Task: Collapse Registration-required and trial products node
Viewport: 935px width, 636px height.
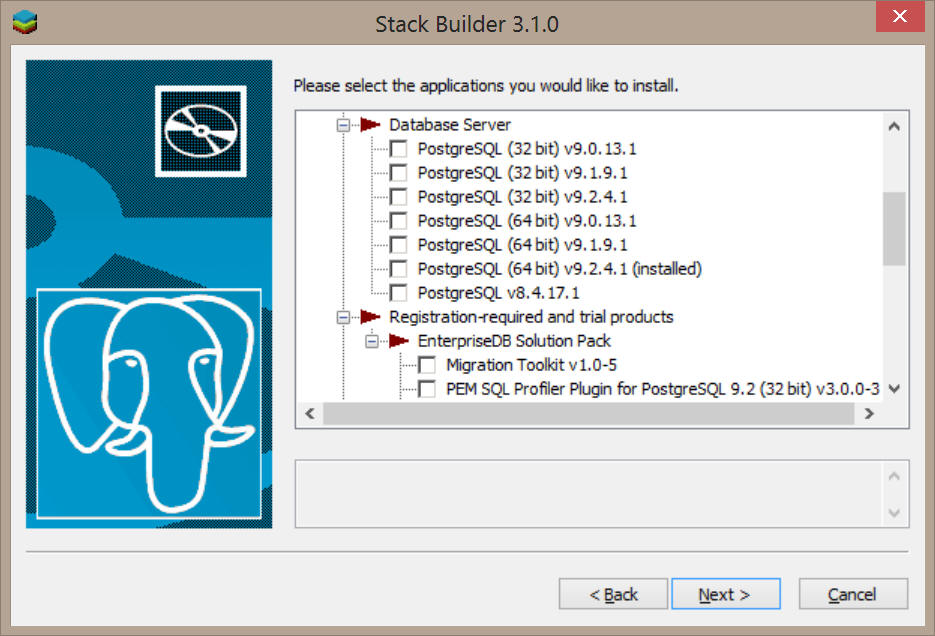Action: click(343, 317)
